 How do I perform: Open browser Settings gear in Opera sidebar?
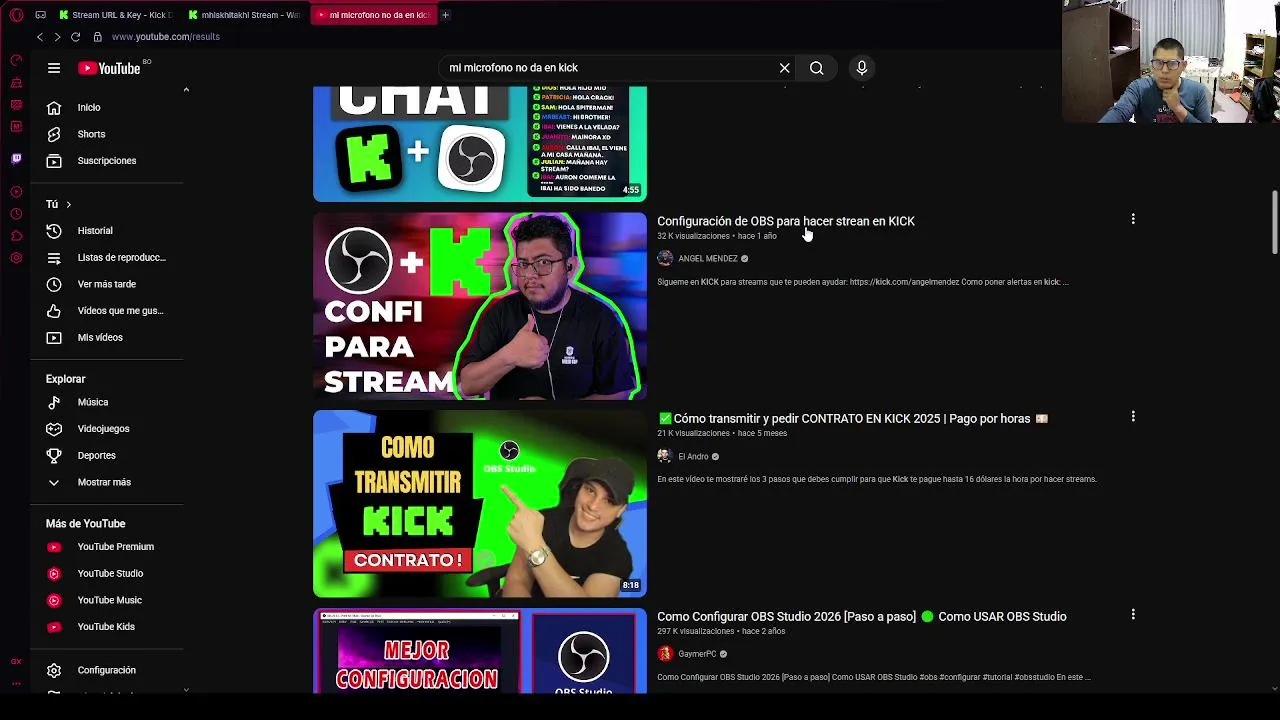point(16,258)
